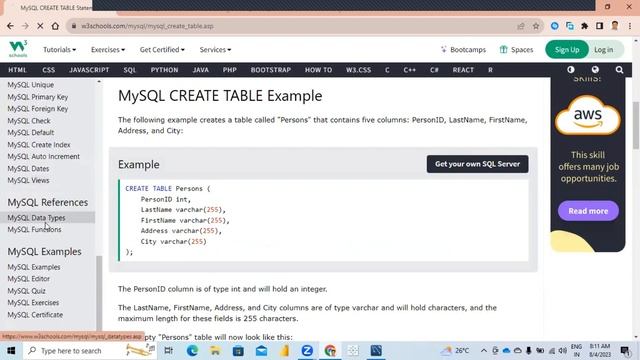Open the Mail app on the taskbar
Viewport: 640px width, 360px height.
click(x=262, y=351)
